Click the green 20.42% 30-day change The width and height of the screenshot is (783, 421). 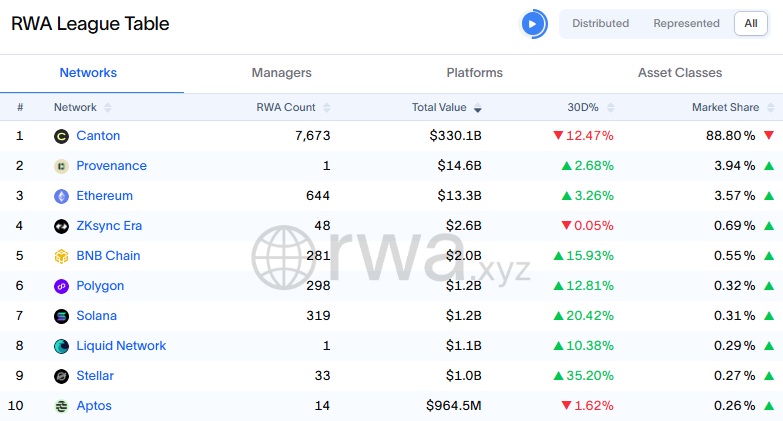click(583, 316)
